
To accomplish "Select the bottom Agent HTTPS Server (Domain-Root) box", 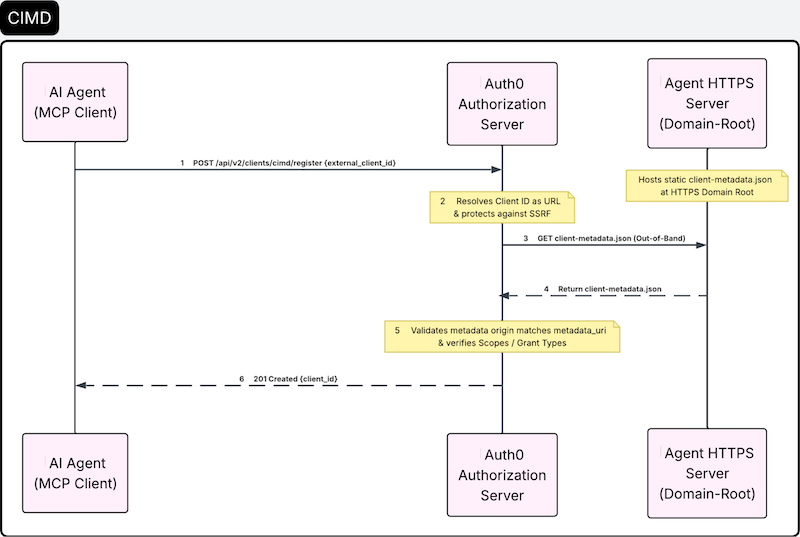I will click(707, 473).
